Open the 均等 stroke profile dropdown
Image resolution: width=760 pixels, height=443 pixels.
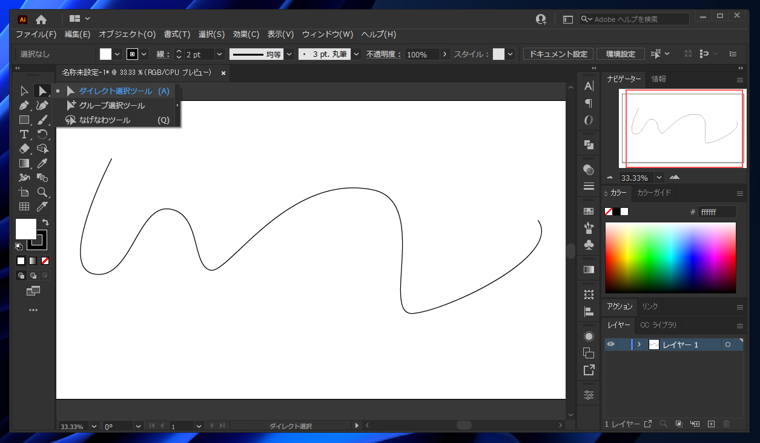(x=289, y=54)
